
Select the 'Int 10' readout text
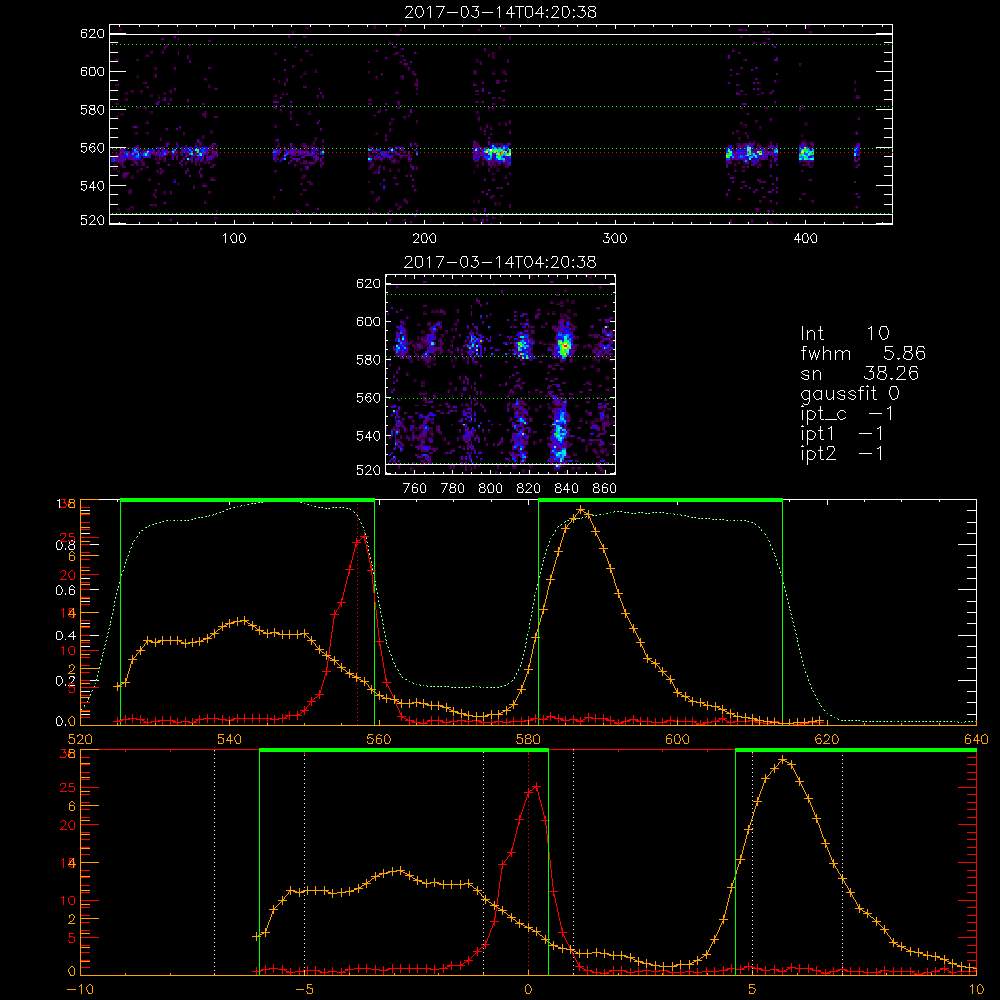pyautogui.click(x=844, y=333)
